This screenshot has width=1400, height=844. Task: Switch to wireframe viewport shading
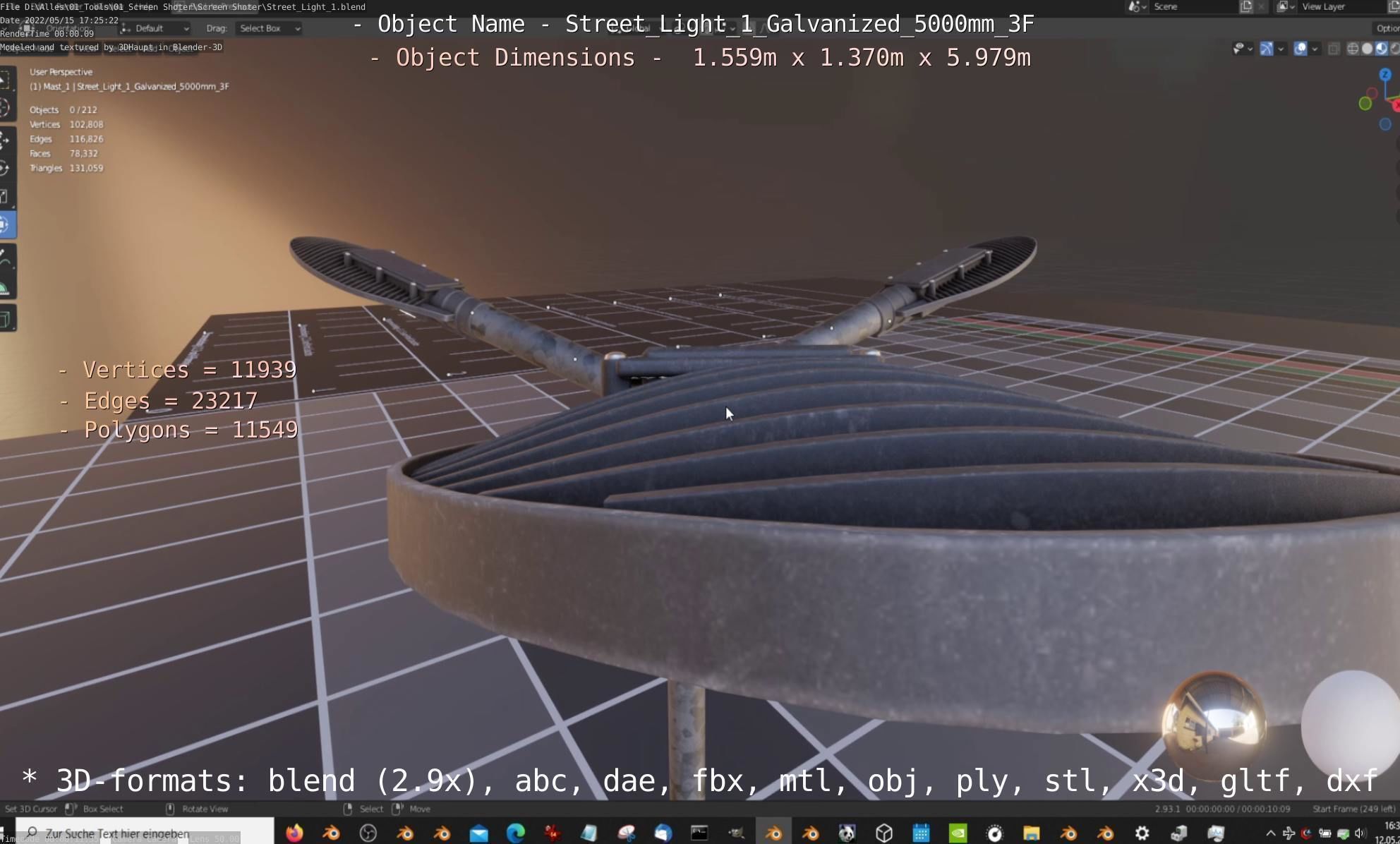pyautogui.click(x=1353, y=49)
